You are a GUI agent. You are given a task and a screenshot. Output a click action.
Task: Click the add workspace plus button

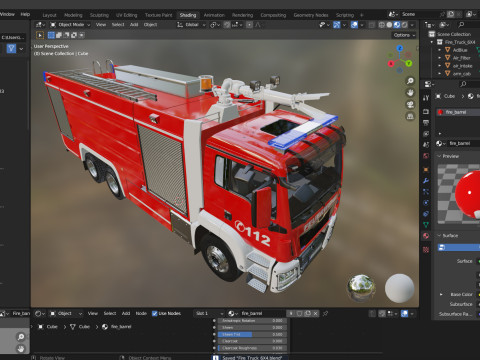361,15
